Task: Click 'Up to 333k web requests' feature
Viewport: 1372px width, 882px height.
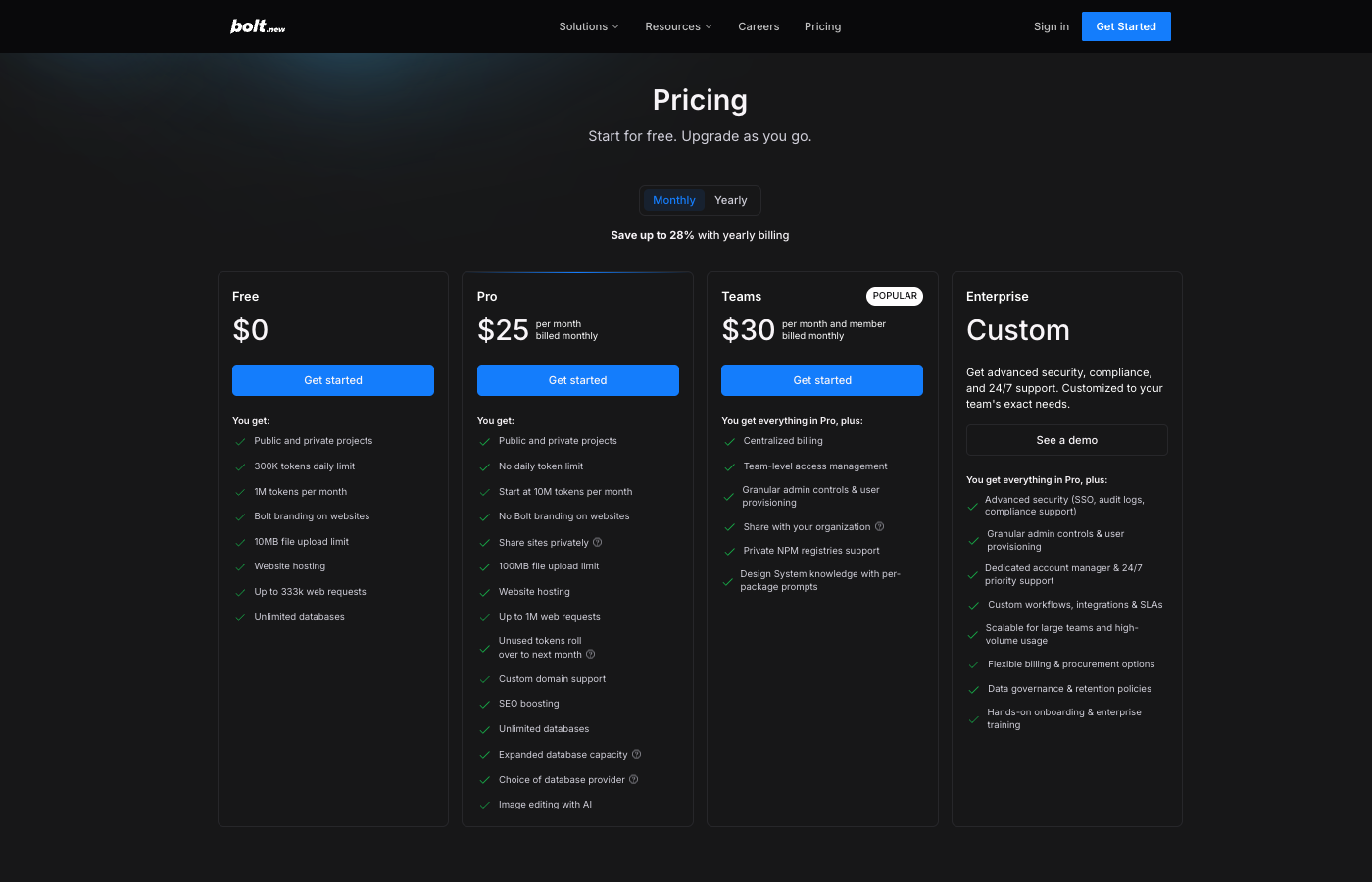Action: tap(310, 592)
